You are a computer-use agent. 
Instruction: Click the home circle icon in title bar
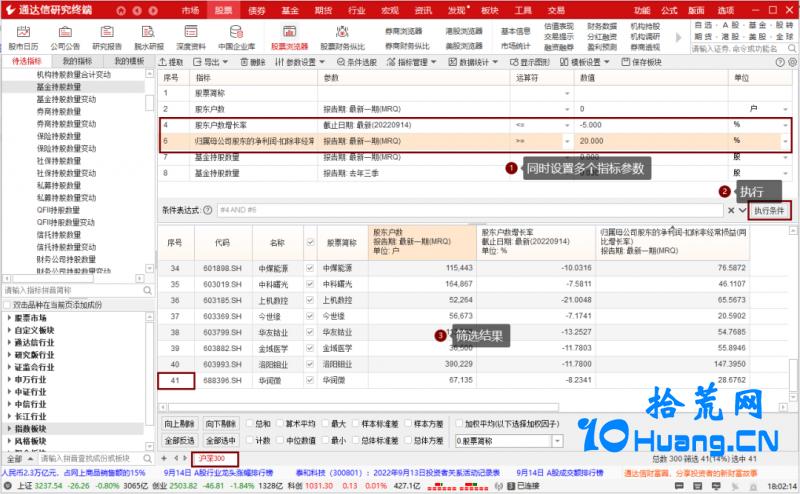pyautogui.click(x=121, y=10)
